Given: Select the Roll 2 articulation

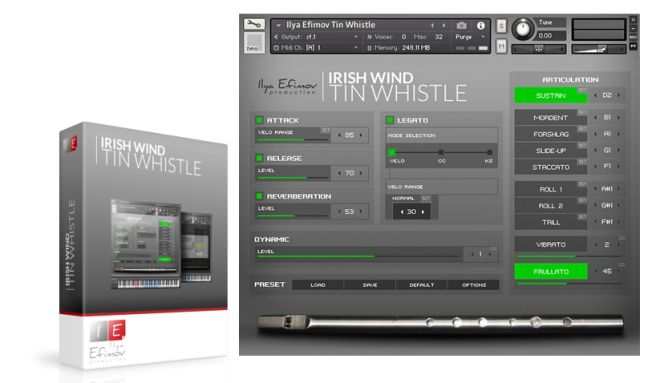Looking at the screenshot, I should [x=551, y=206].
